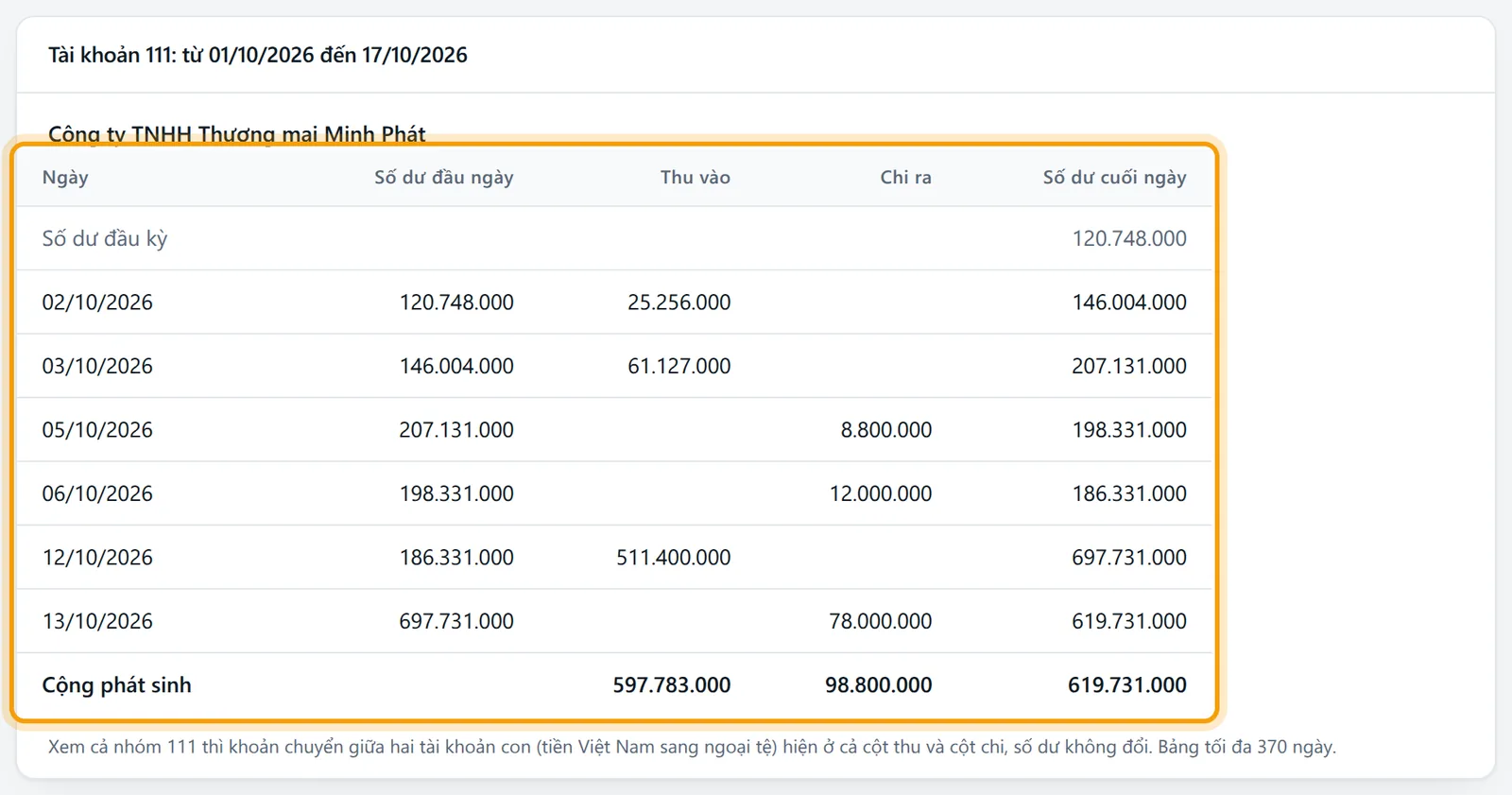Click the Thu vào amount 25.256.000
Viewport: 1512px width, 795px height.
pos(679,302)
